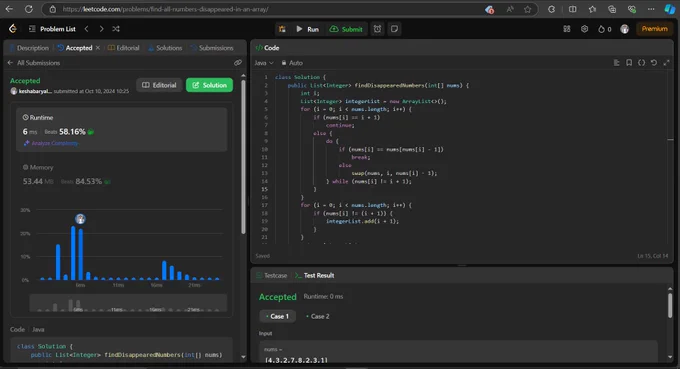Click the mini runtime distribution overview

click(128, 303)
